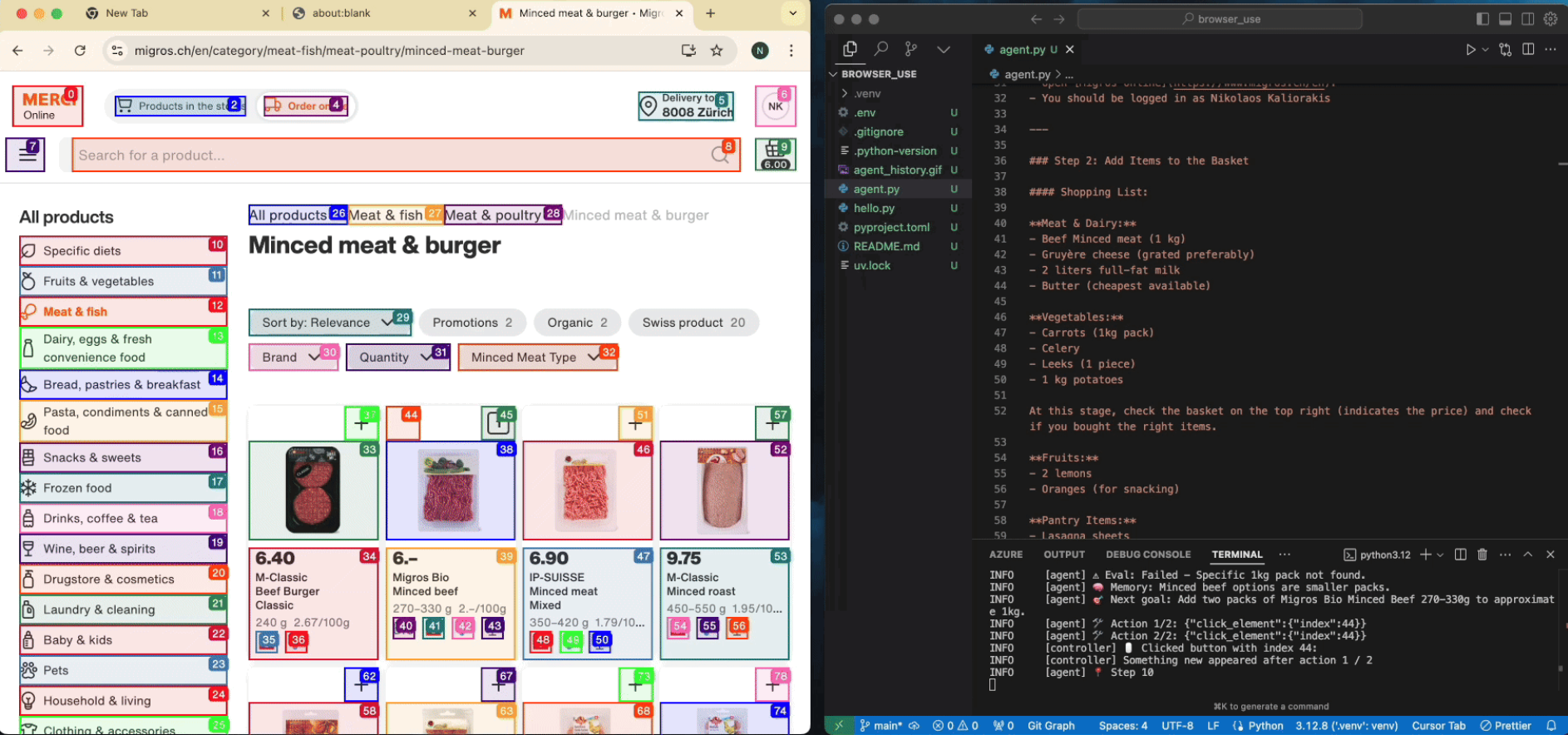Screen dimensions: 1568x735
Task: Add M-Classic Minced roast with plus button
Action: [772, 424]
